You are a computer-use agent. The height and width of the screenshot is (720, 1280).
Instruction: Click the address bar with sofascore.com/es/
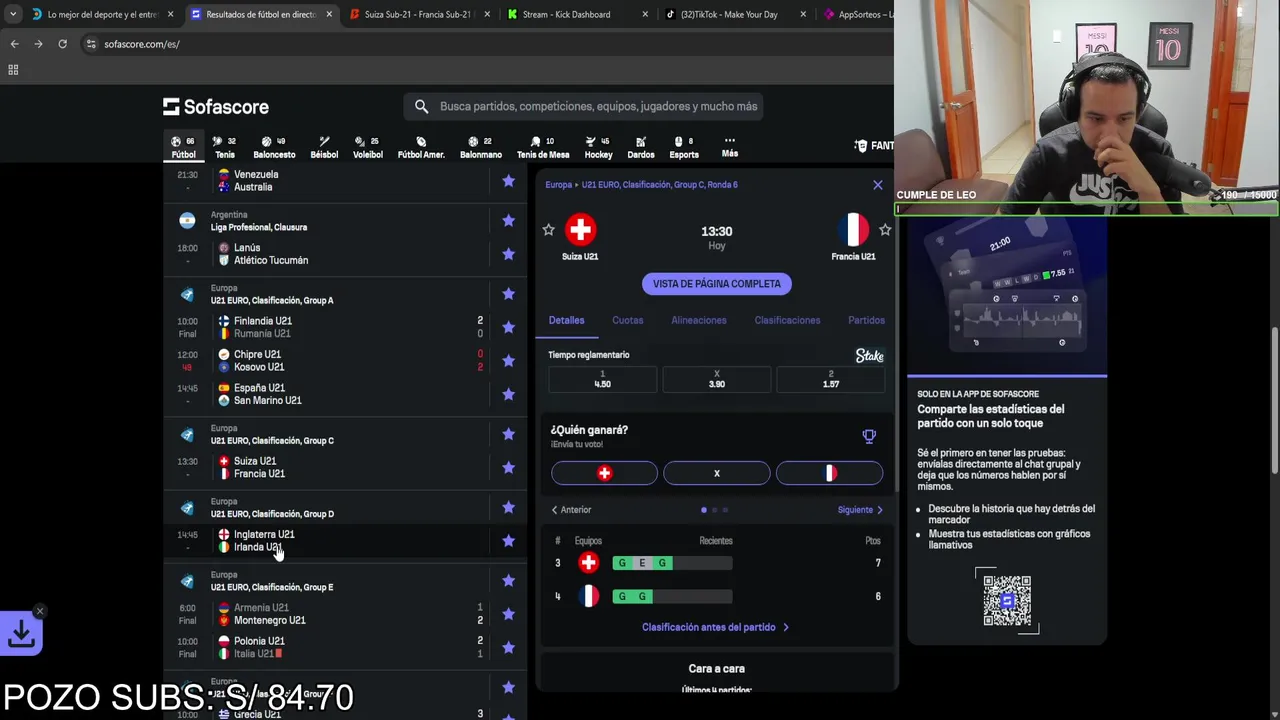485,44
